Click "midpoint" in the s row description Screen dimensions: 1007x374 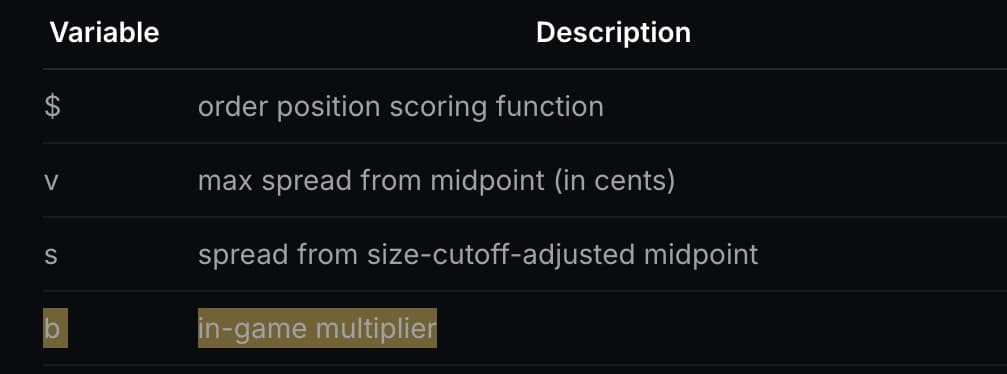click(701, 255)
